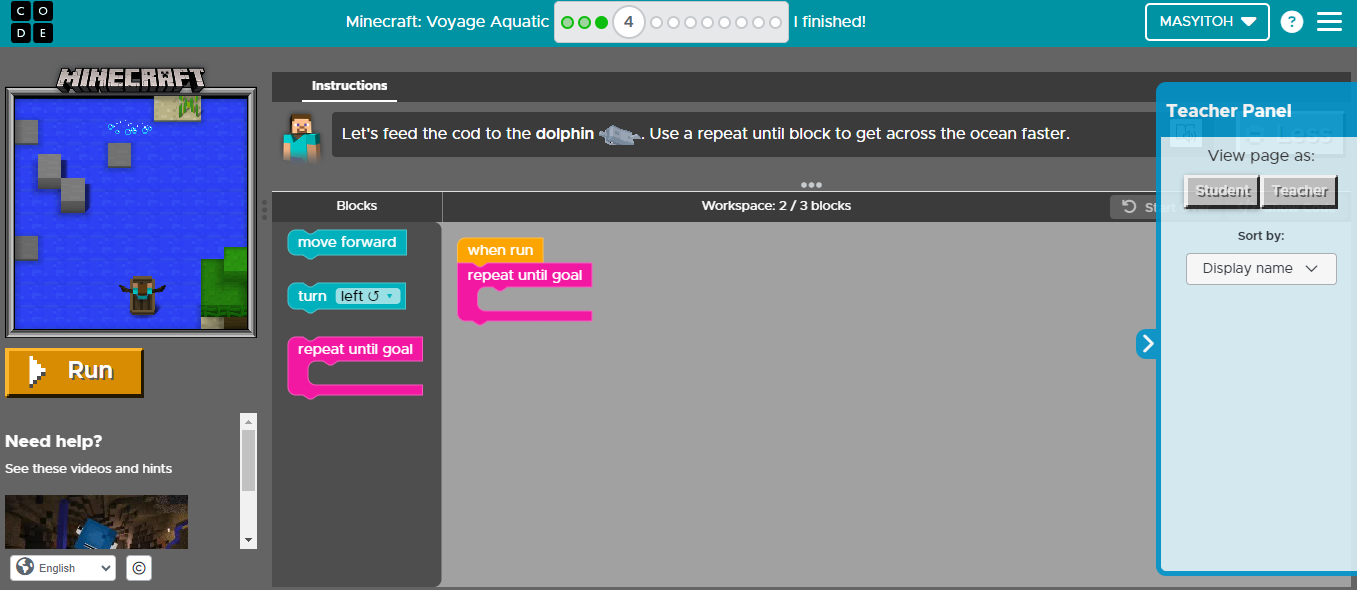Click the three-dot instructions resize handle

[811, 185]
